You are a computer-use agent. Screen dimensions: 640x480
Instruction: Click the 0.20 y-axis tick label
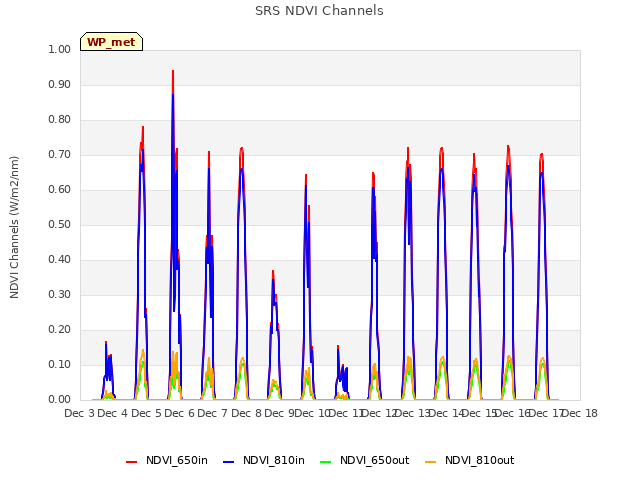(x=60, y=330)
